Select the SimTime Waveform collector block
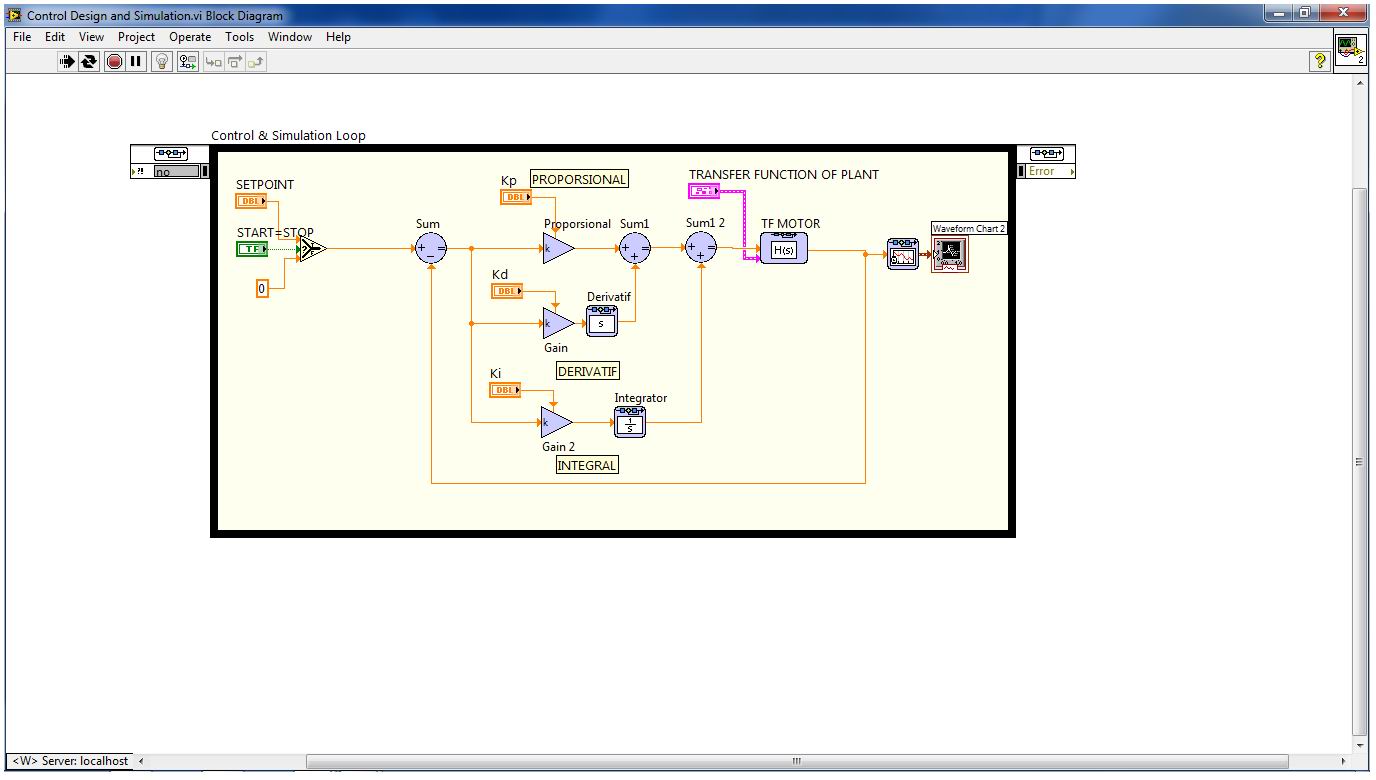This screenshot has height=780, width=1376. pyautogui.click(x=903, y=254)
